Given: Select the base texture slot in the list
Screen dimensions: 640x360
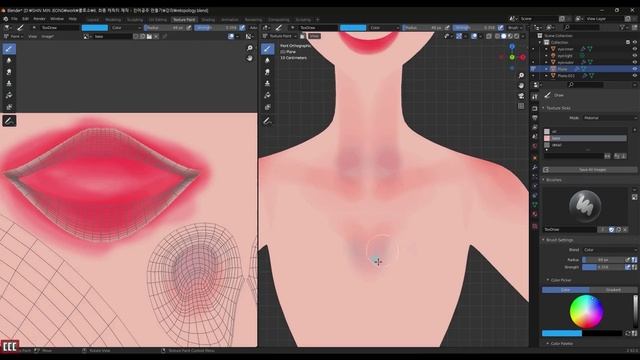Looking at the screenshot, I should [585, 138].
